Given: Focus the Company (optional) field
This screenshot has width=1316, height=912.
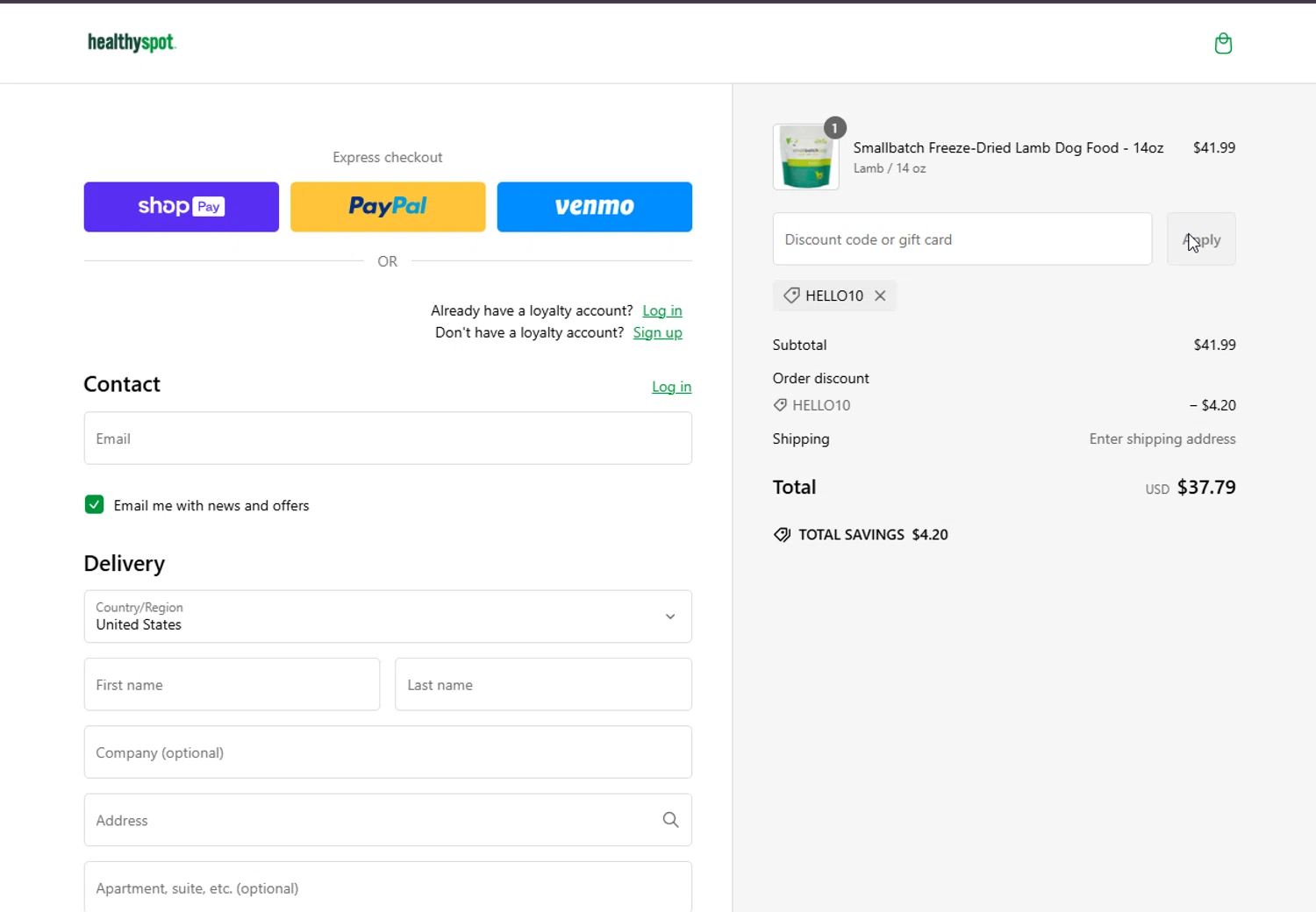Looking at the screenshot, I should click(388, 752).
